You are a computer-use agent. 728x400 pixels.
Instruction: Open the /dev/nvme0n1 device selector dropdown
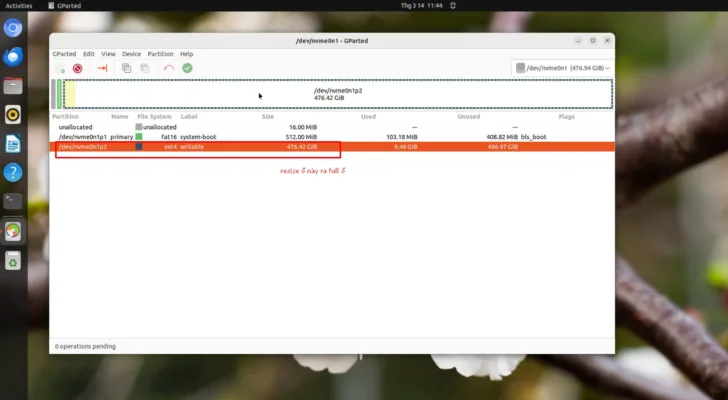click(562, 68)
